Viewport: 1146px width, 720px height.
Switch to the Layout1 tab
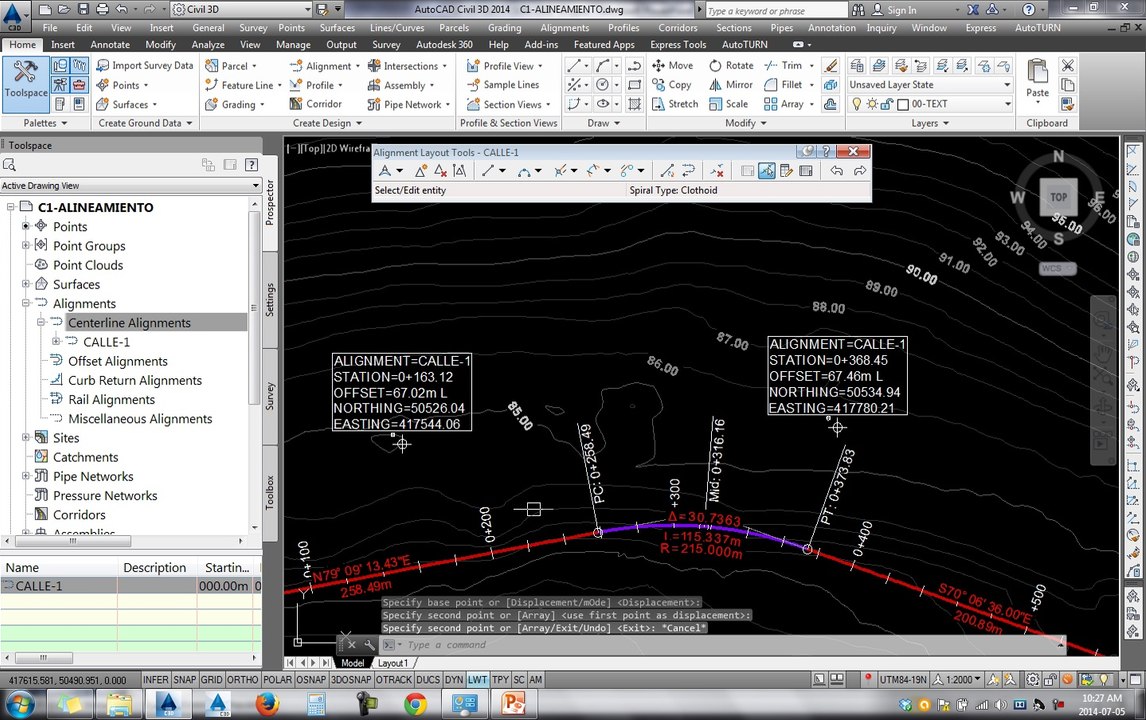pos(392,663)
